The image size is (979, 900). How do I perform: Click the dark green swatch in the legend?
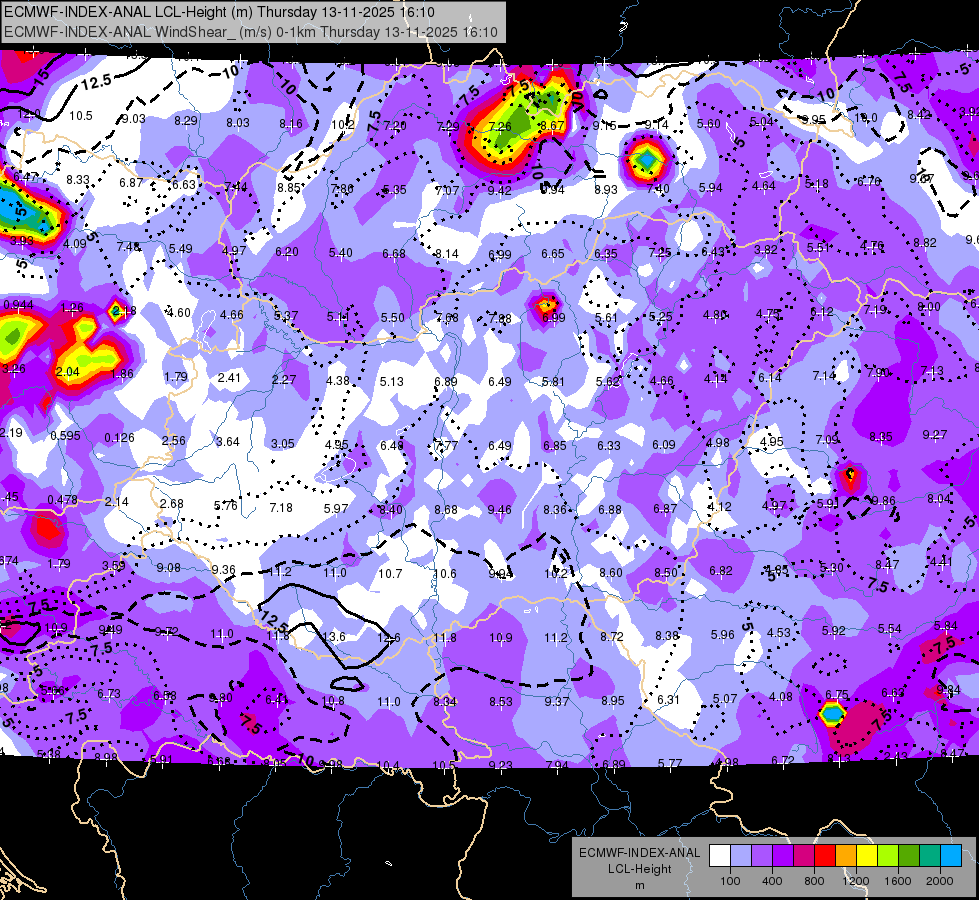tap(910, 856)
